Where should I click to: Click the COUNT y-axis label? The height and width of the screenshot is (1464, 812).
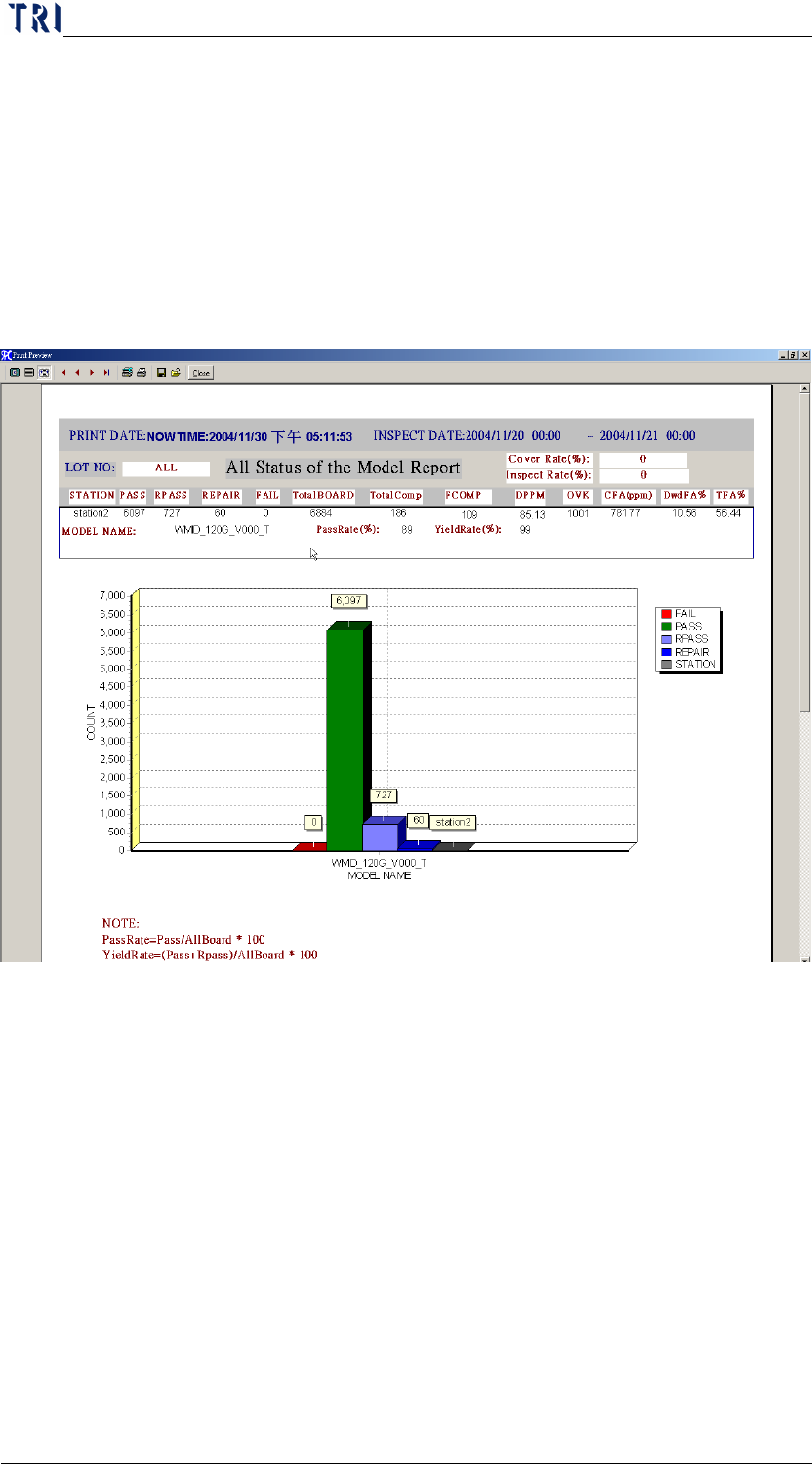[91, 721]
